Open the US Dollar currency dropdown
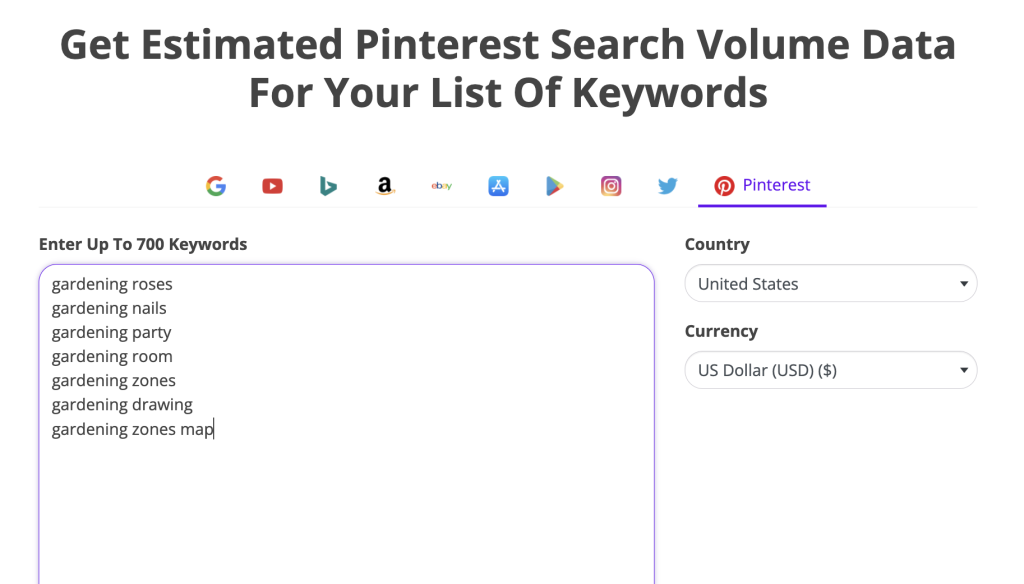The width and height of the screenshot is (1024, 584). point(830,370)
